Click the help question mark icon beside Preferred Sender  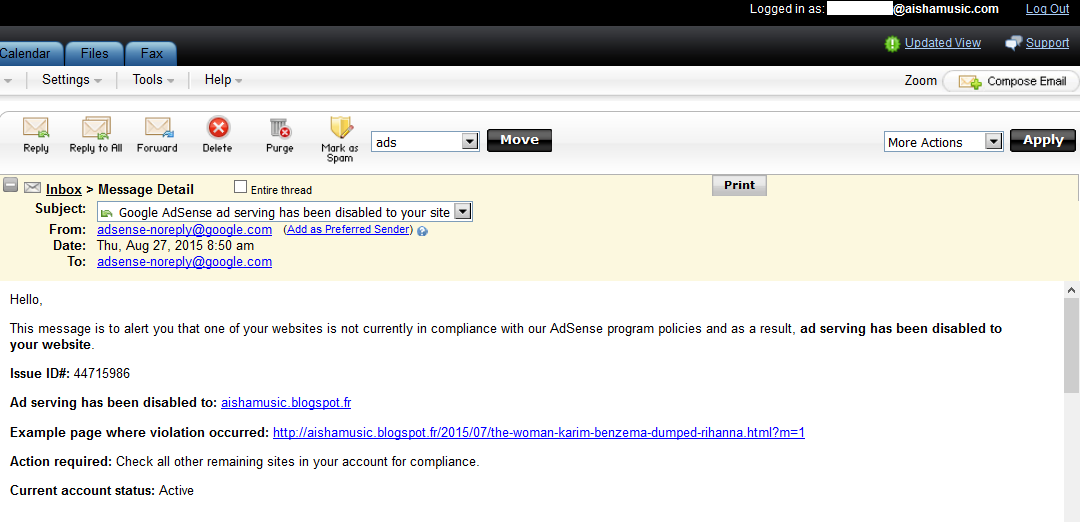422,232
